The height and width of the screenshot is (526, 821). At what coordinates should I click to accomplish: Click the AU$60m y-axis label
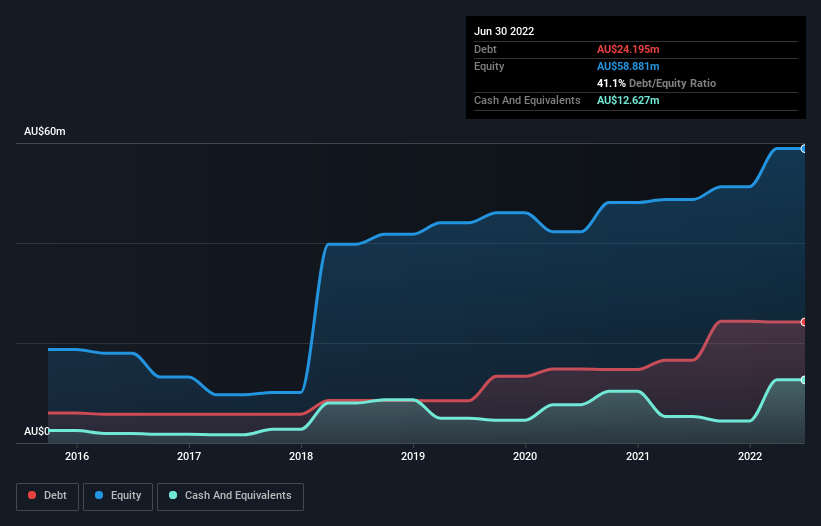(x=45, y=131)
